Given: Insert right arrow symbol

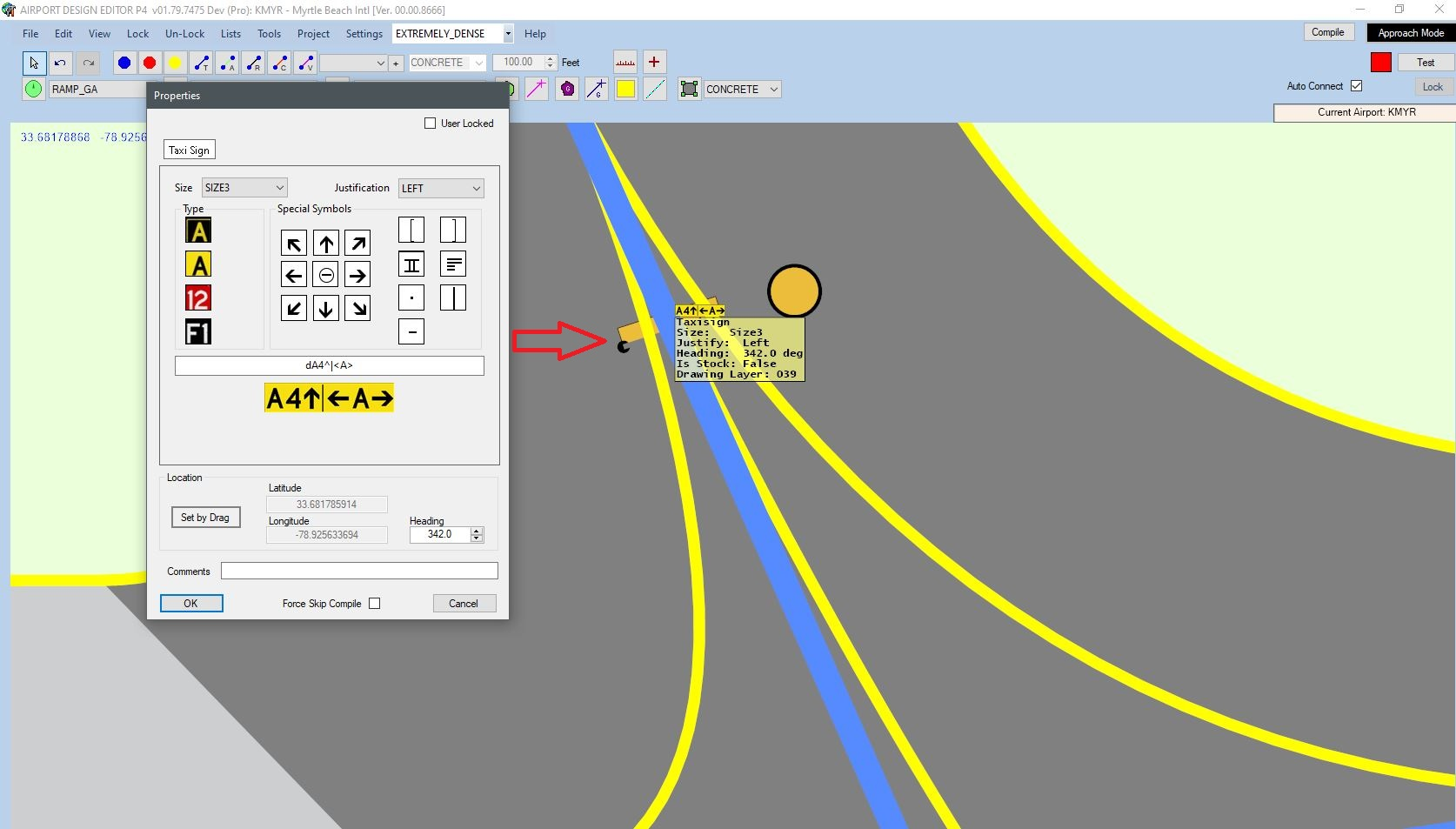Looking at the screenshot, I should click(357, 276).
